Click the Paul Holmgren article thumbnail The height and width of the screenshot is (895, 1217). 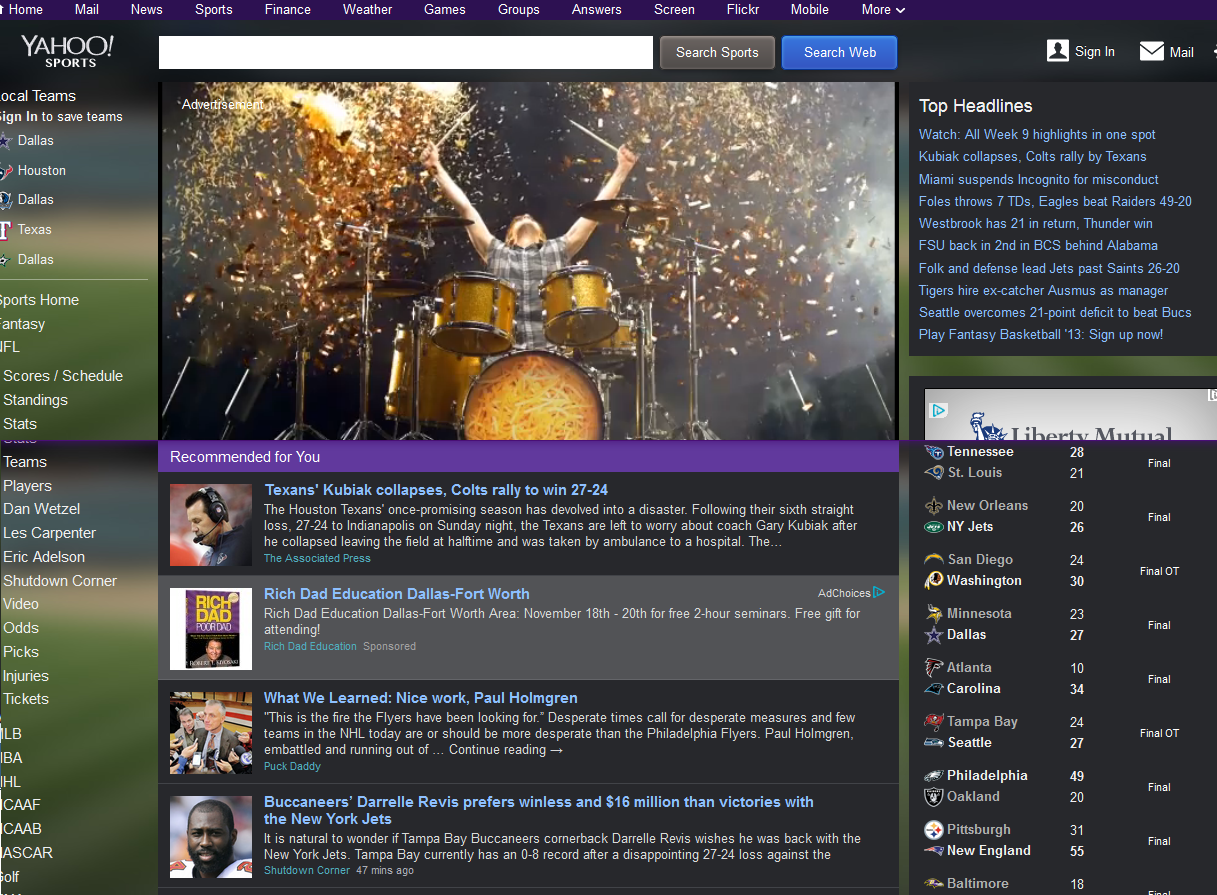click(x=211, y=733)
